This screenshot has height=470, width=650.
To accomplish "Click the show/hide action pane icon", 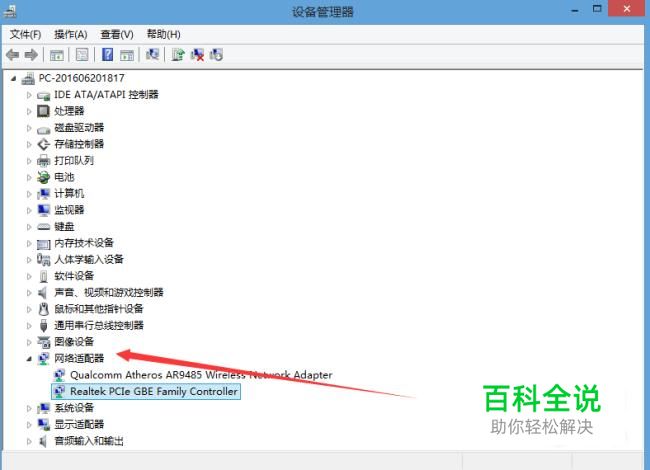I will [x=127, y=55].
